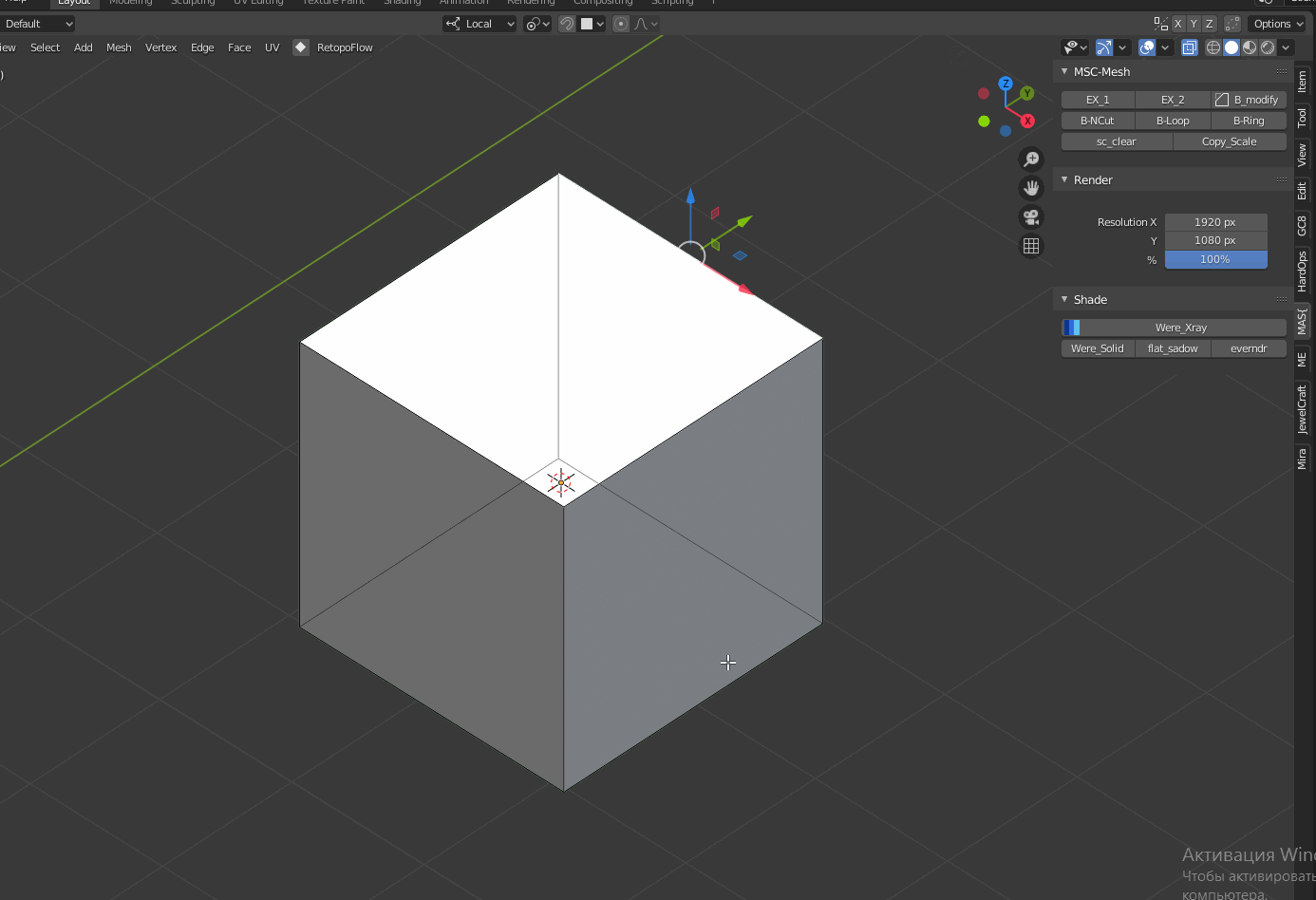Toggle Z axis mirror
The height and width of the screenshot is (900, 1316).
(x=1209, y=24)
